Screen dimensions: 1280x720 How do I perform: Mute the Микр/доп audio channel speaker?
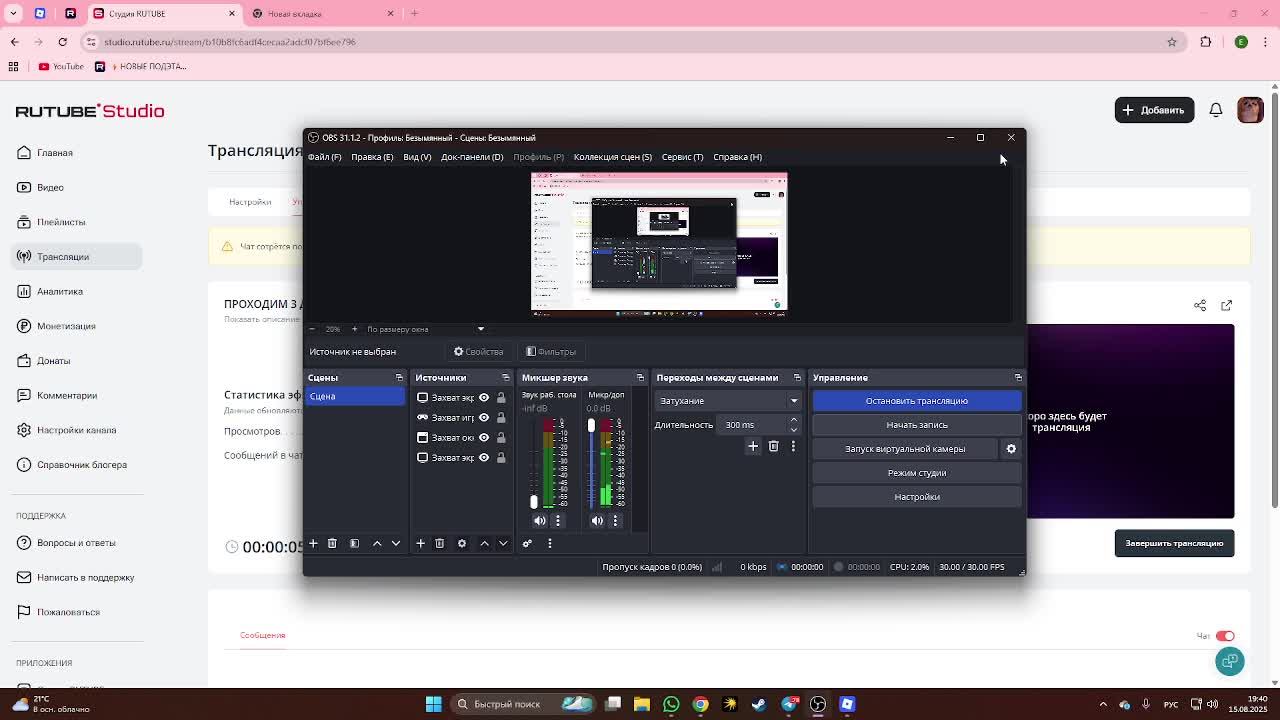[597, 520]
